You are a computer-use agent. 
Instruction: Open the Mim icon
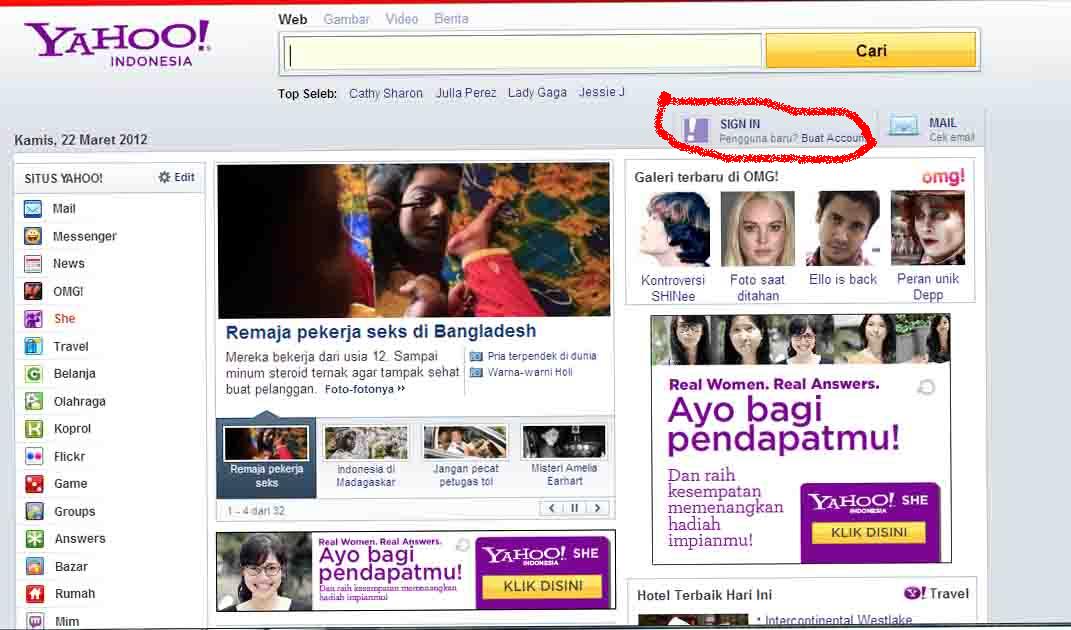[35, 620]
